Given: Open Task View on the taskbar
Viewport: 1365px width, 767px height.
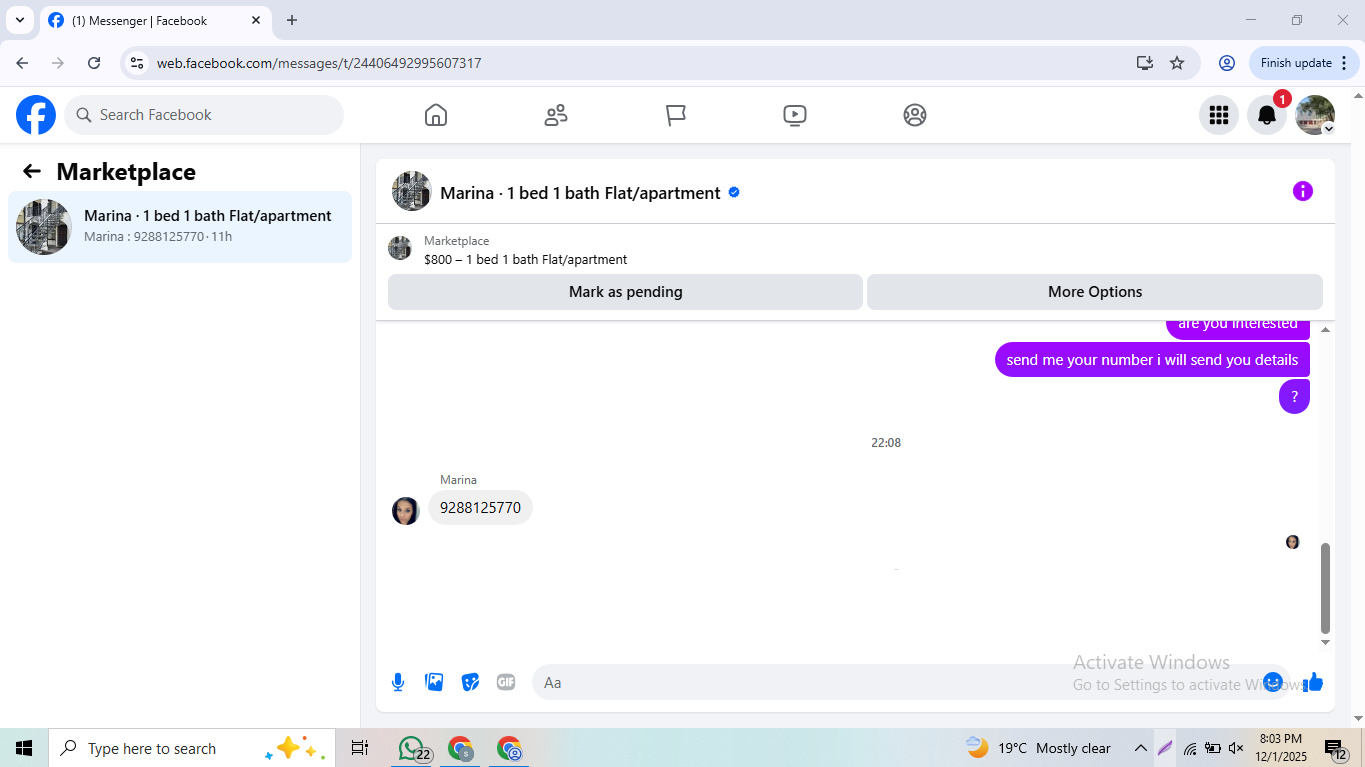Looking at the screenshot, I should [360, 748].
